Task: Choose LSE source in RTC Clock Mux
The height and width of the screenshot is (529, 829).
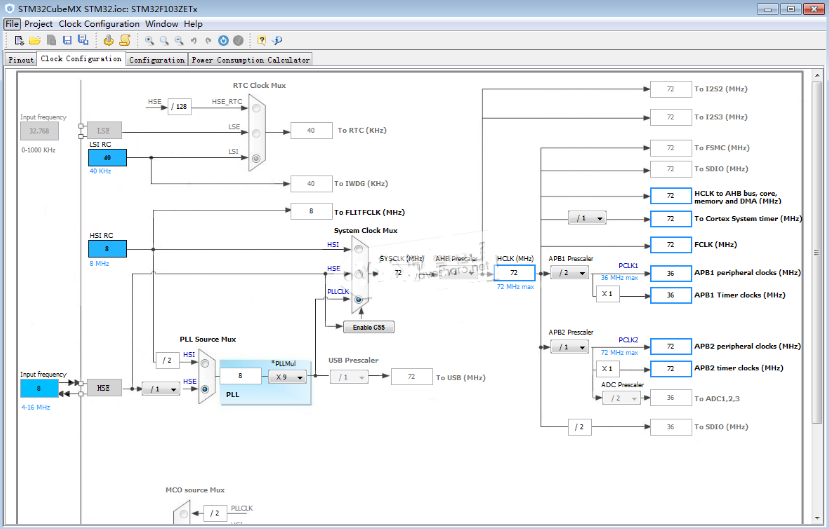Action: [x=256, y=133]
